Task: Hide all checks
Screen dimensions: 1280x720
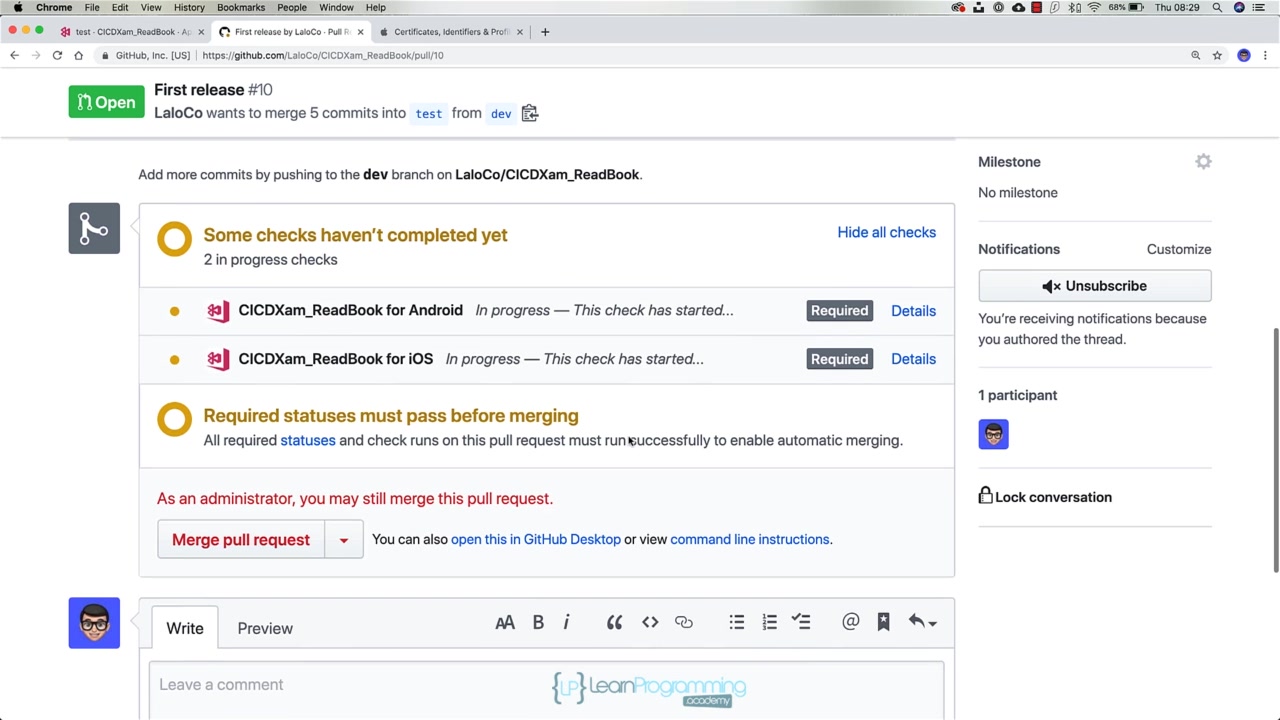Action: (x=887, y=232)
